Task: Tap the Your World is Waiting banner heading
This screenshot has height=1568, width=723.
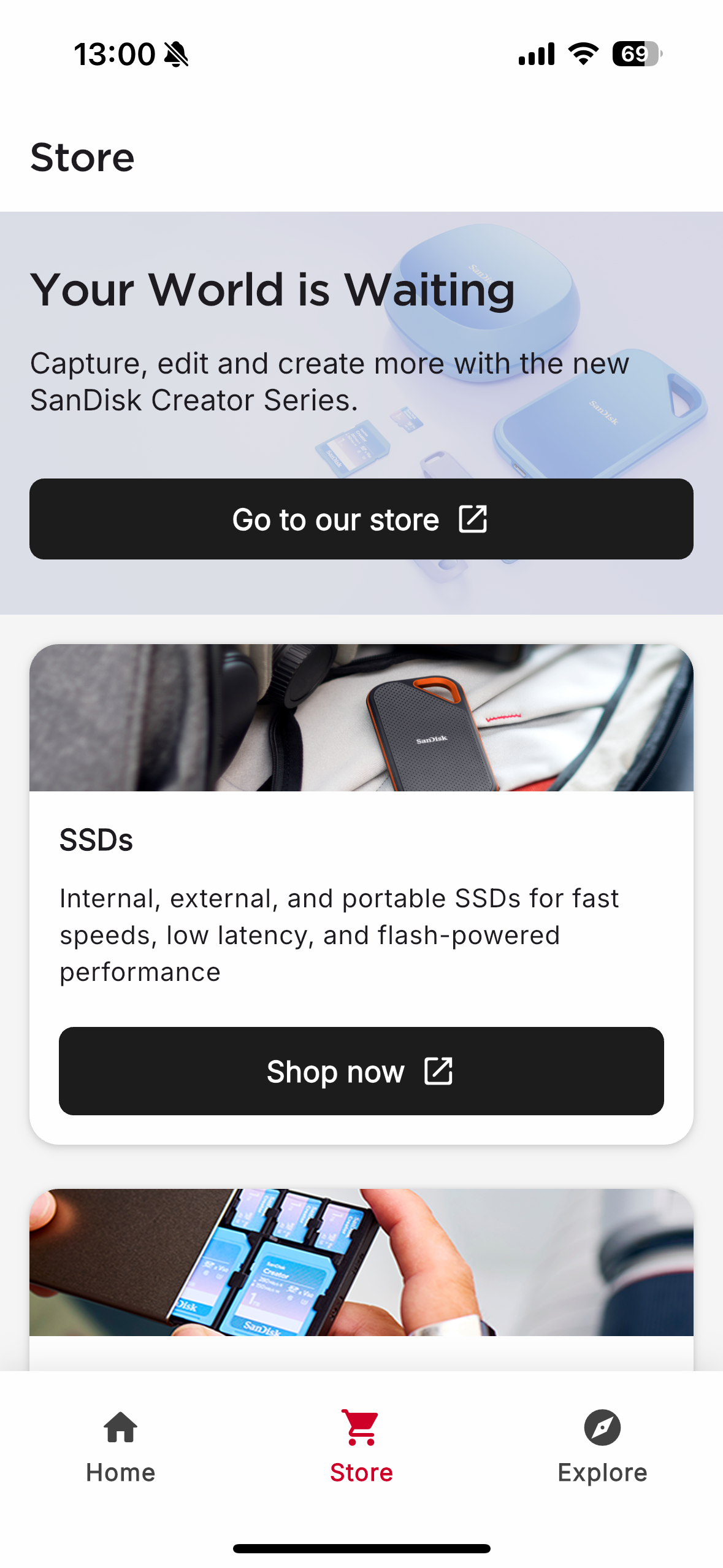Action: point(273,290)
